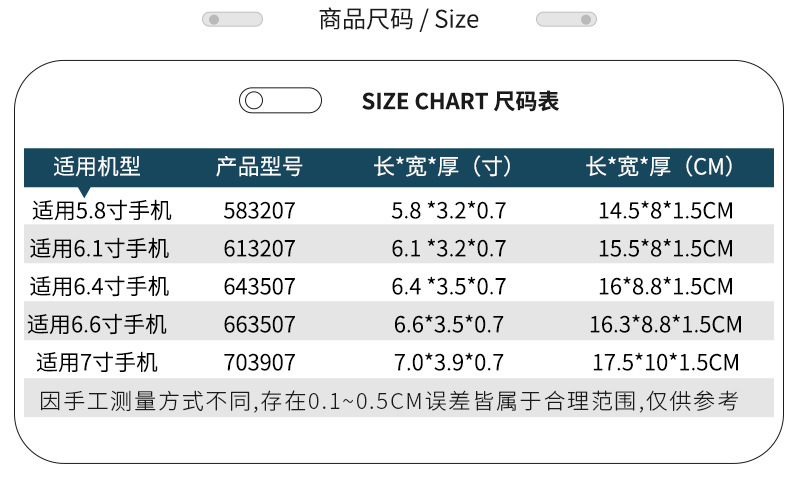790x481 pixels.
Task: Click product model 583207
Action: [x=260, y=211]
